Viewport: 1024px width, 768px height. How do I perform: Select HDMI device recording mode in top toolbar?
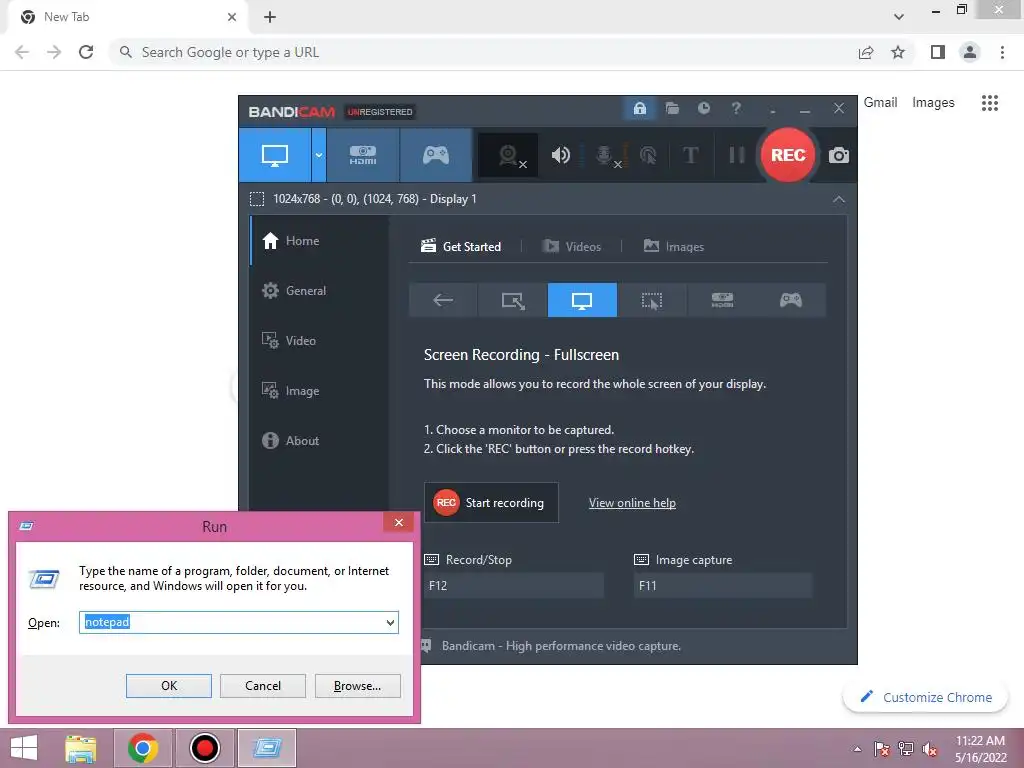pyautogui.click(x=363, y=155)
